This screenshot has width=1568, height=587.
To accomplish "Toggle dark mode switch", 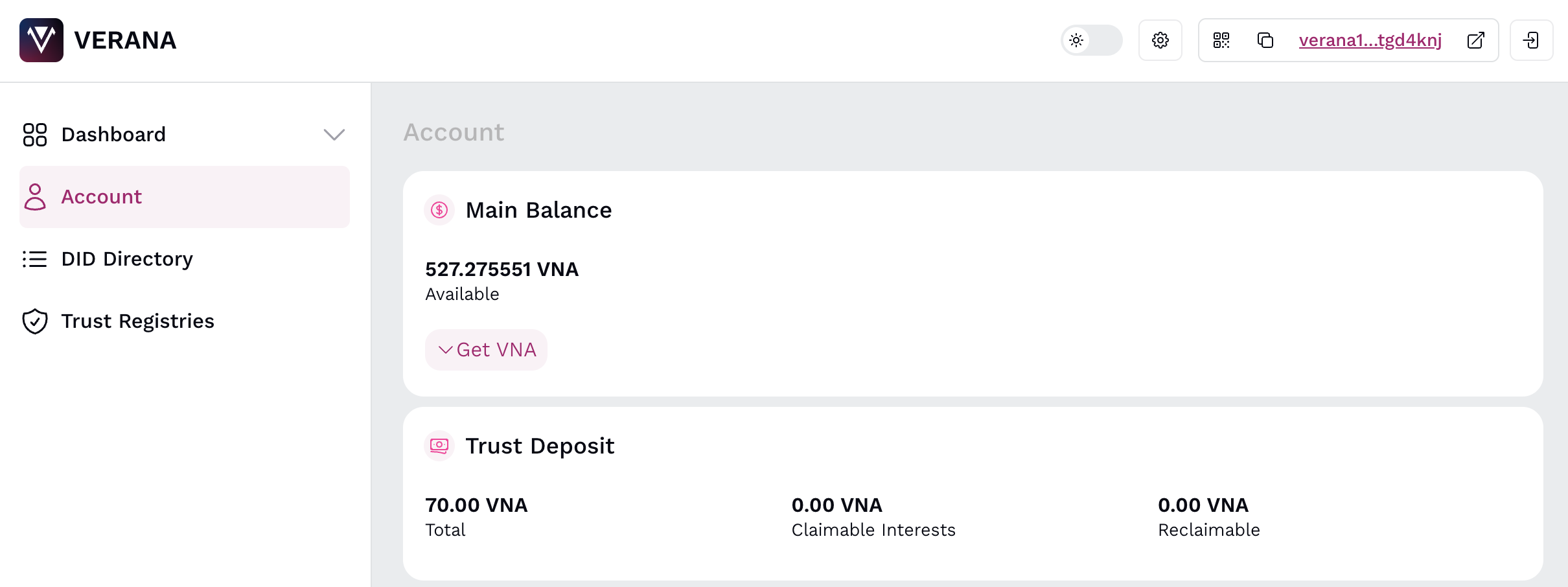I will click(1092, 40).
